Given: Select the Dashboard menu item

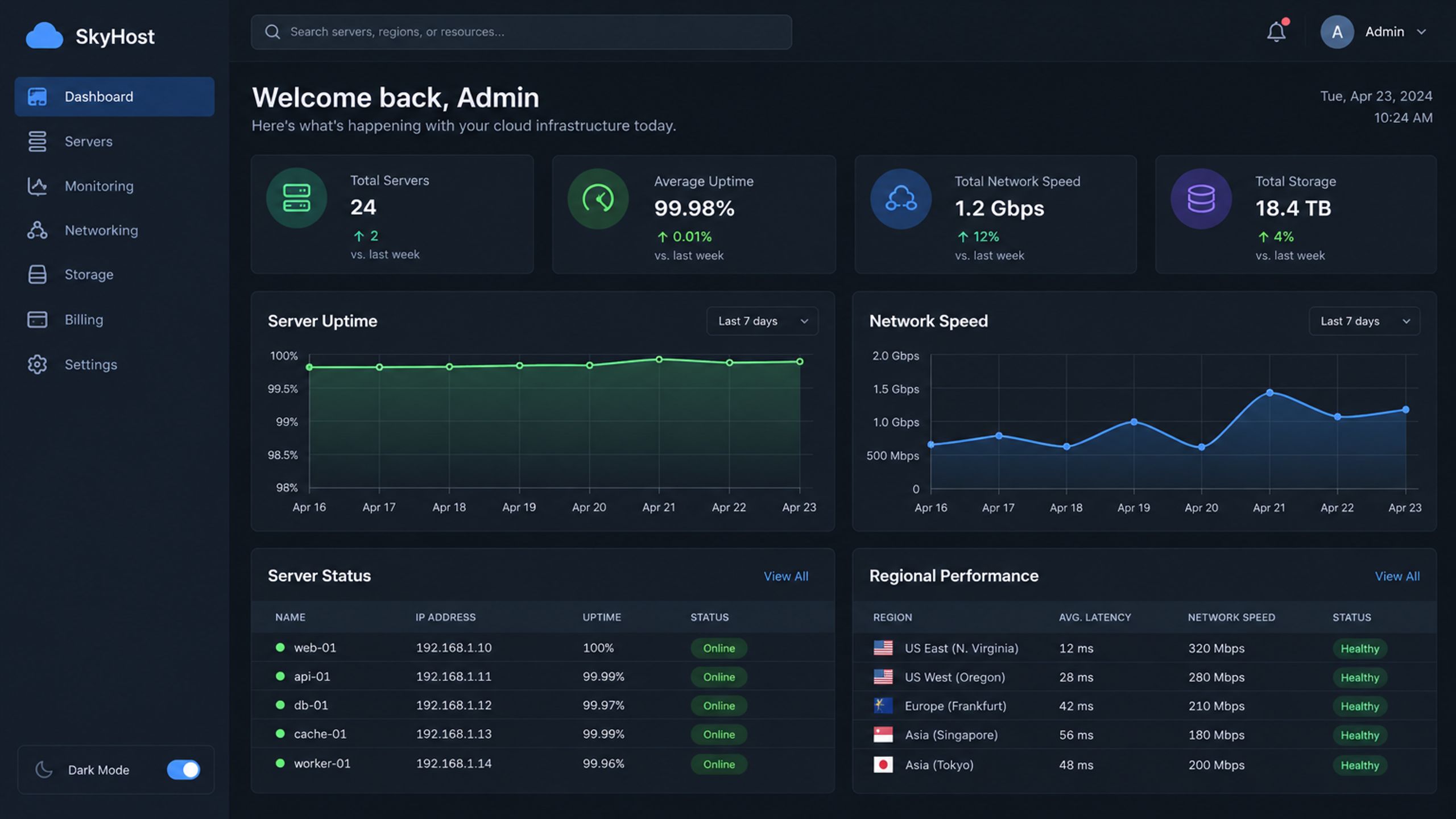Looking at the screenshot, I should pos(114,97).
